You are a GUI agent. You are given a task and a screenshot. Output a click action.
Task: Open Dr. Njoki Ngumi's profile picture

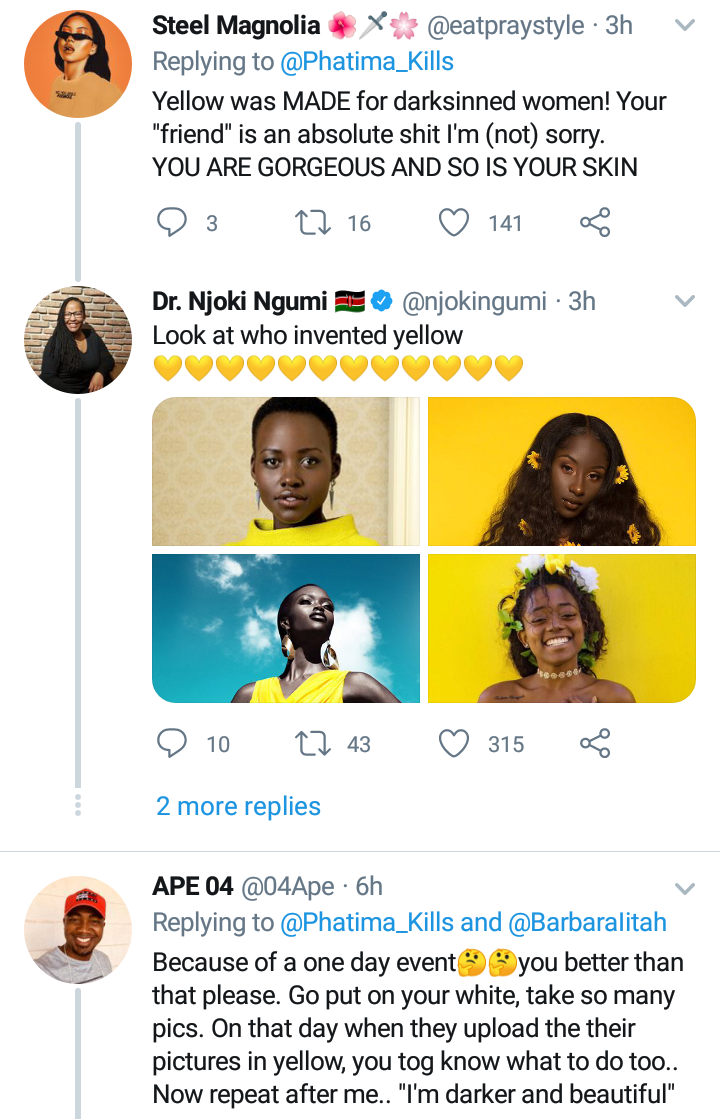(78, 339)
